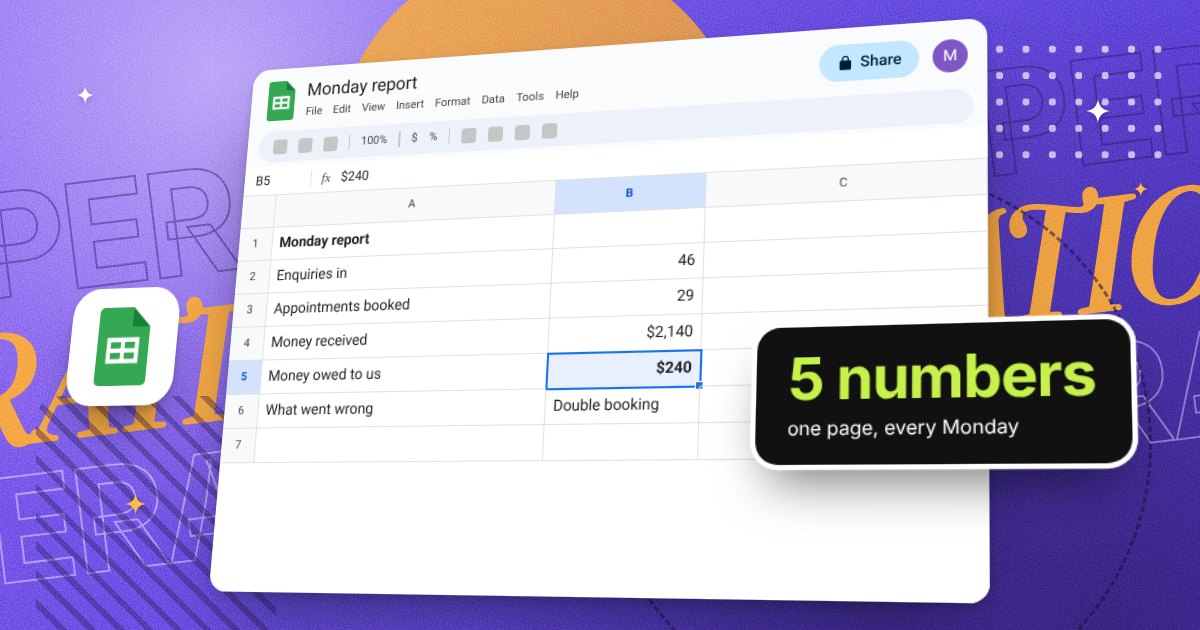Screen dimensions: 1200x630
Task: Click the cell with value 29
Action: (x=625, y=296)
